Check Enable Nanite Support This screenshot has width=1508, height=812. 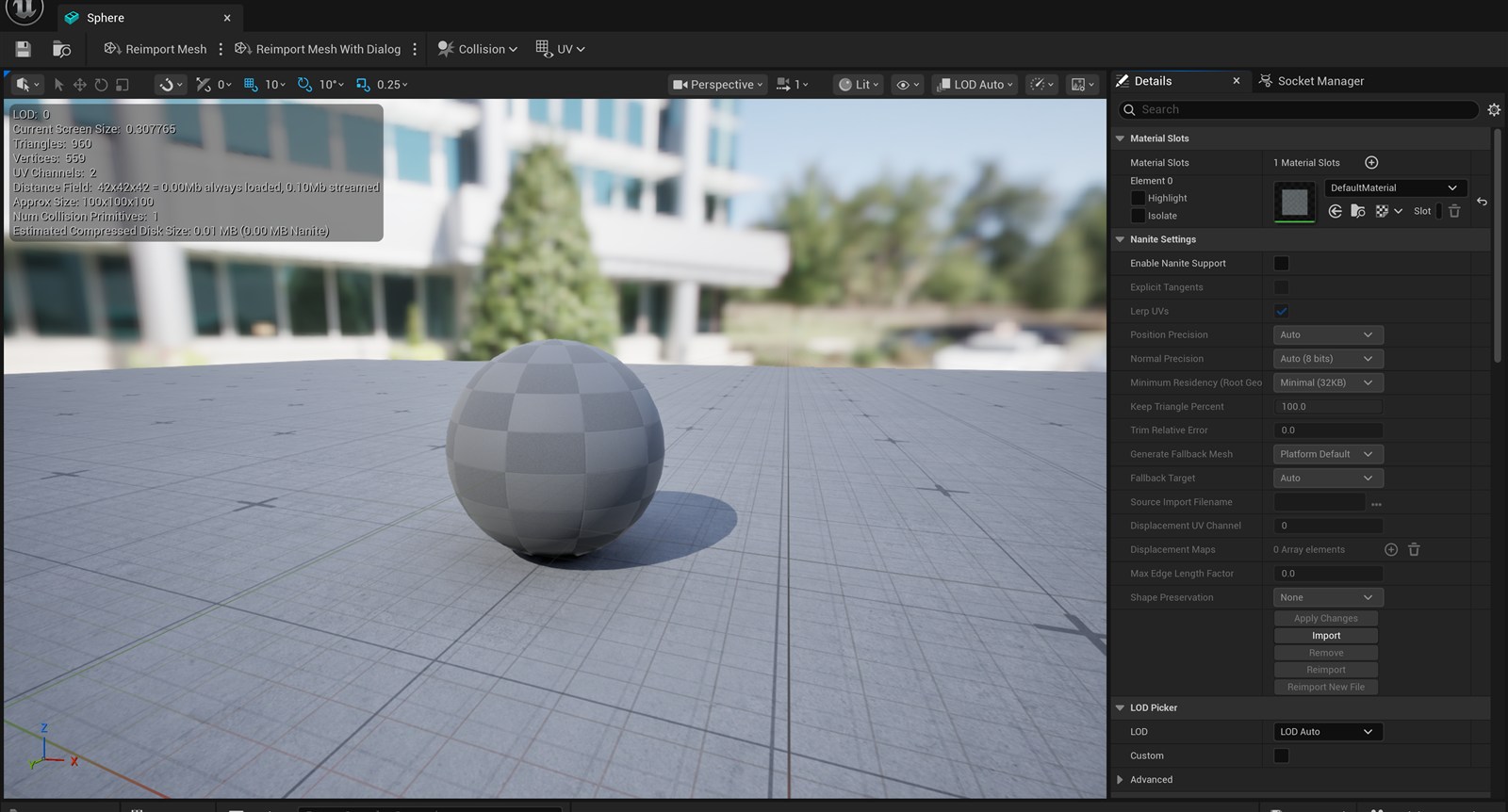coord(1281,264)
